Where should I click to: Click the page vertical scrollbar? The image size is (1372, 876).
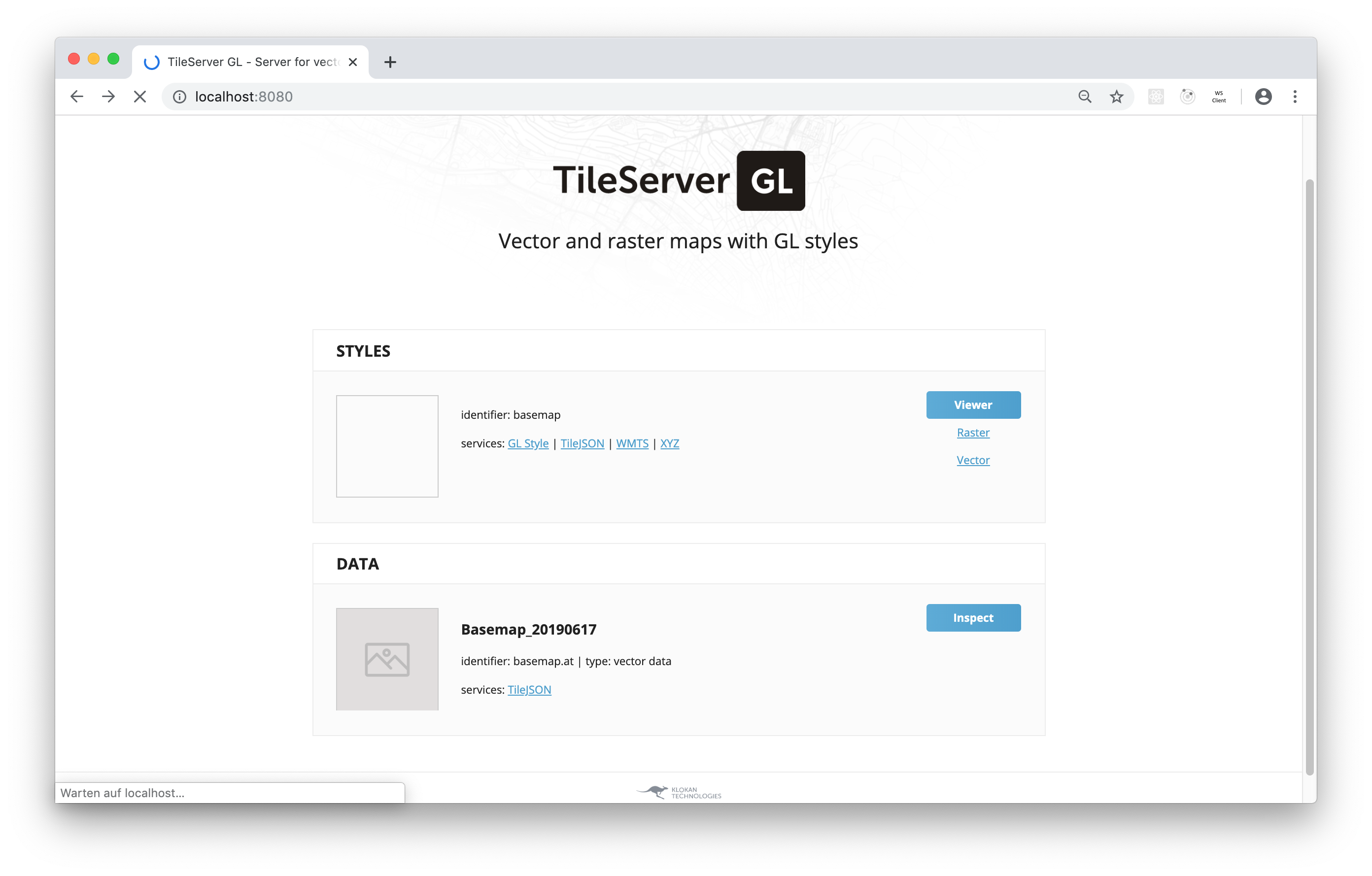[1310, 477]
